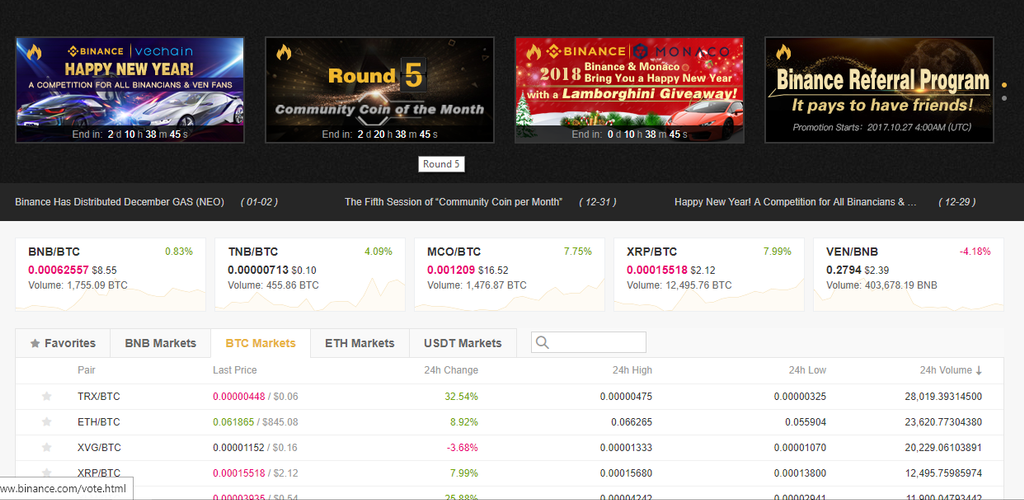The height and width of the screenshot is (500, 1024).
Task: Open the Monaco Lamborghini Giveaway banner
Action: pyautogui.click(x=630, y=89)
